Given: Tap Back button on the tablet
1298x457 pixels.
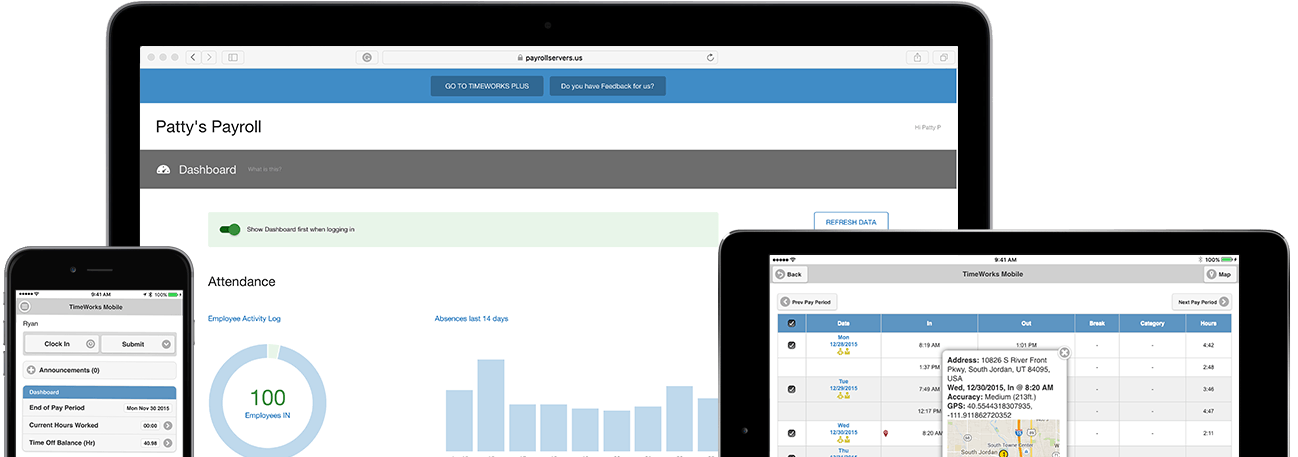Looking at the screenshot, I should coord(789,274).
